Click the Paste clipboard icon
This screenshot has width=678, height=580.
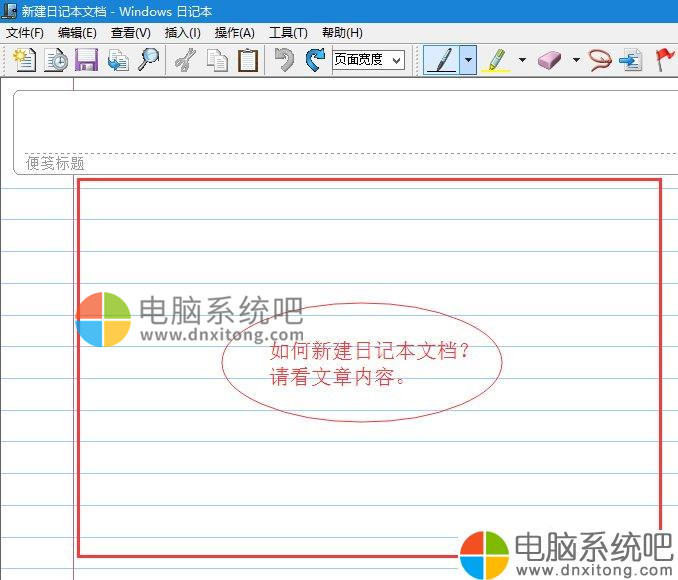coord(248,60)
